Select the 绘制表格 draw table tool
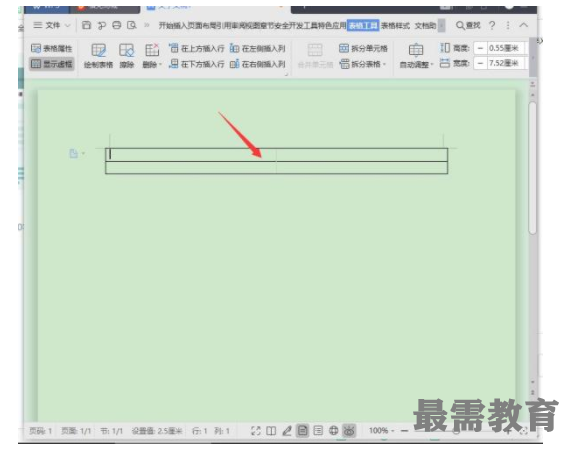565x455 pixels. [x=98, y=55]
